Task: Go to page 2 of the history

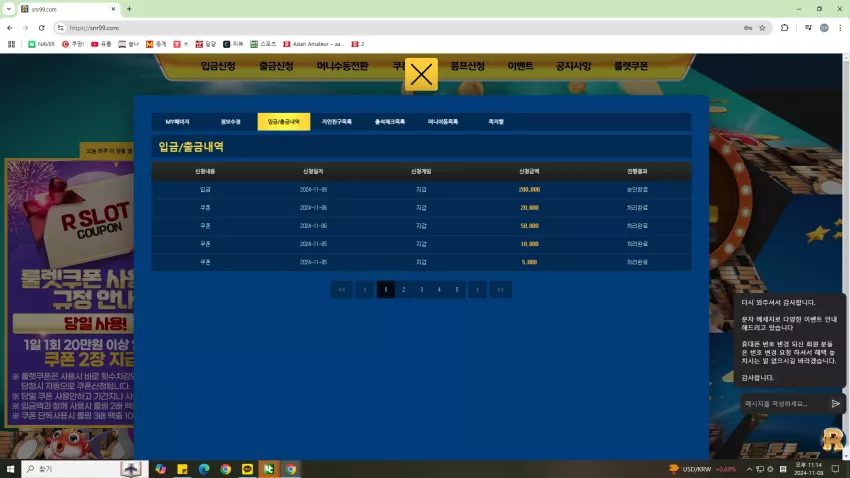Action: click(404, 289)
